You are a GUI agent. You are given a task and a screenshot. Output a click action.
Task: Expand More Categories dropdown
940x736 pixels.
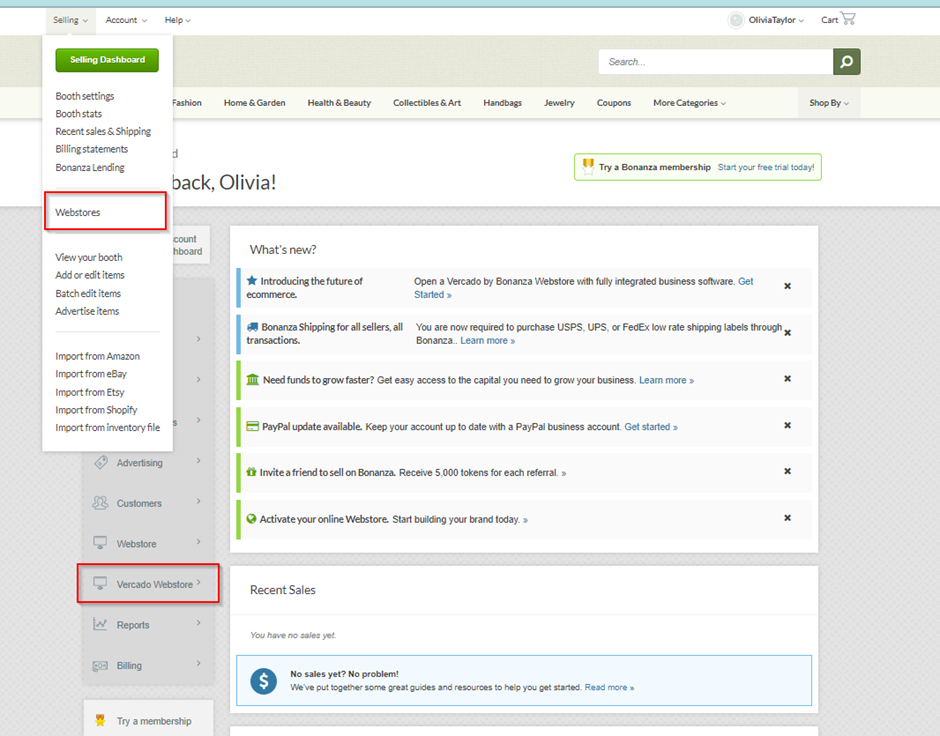point(689,102)
